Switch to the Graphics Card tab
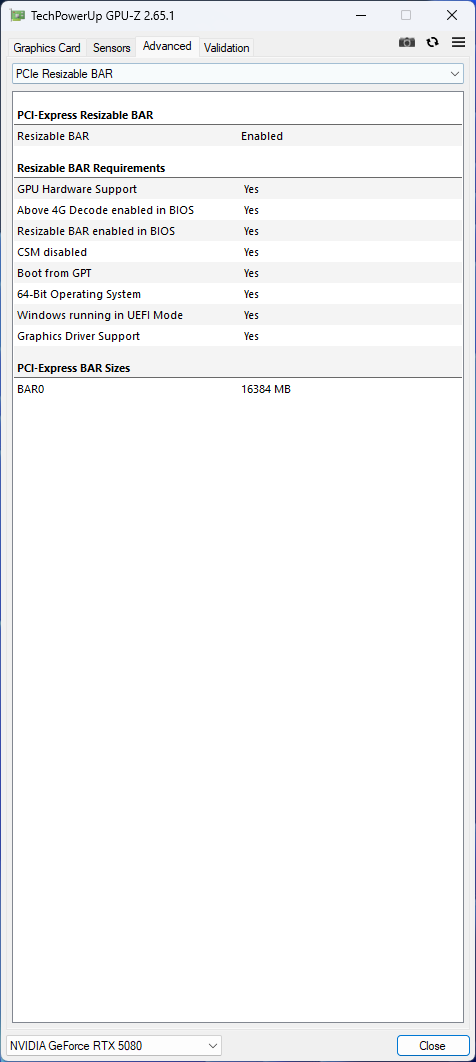 (47, 47)
